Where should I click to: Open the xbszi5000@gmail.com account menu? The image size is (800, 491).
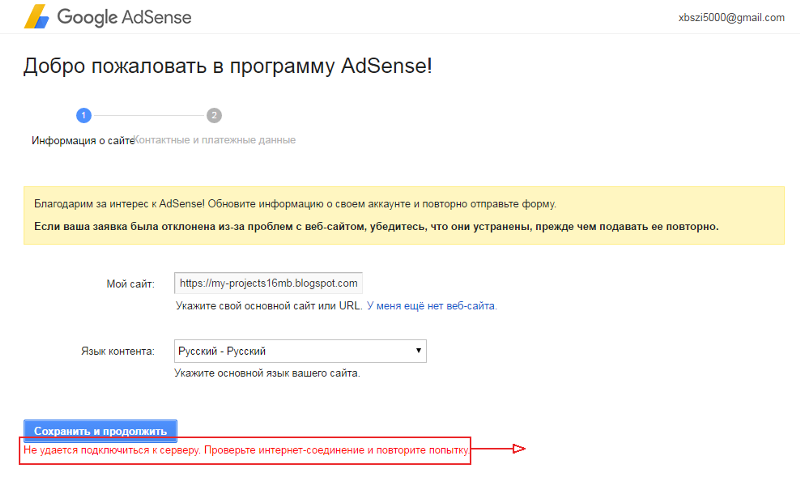[731, 17]
